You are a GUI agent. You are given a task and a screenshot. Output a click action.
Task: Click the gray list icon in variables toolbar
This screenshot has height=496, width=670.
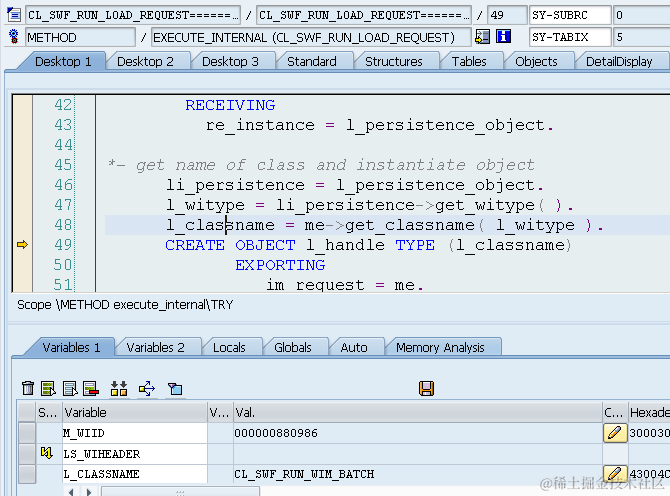point(70,388)
